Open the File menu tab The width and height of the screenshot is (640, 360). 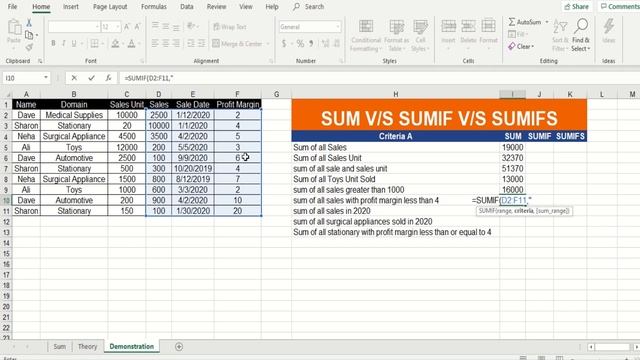point(13,7)
